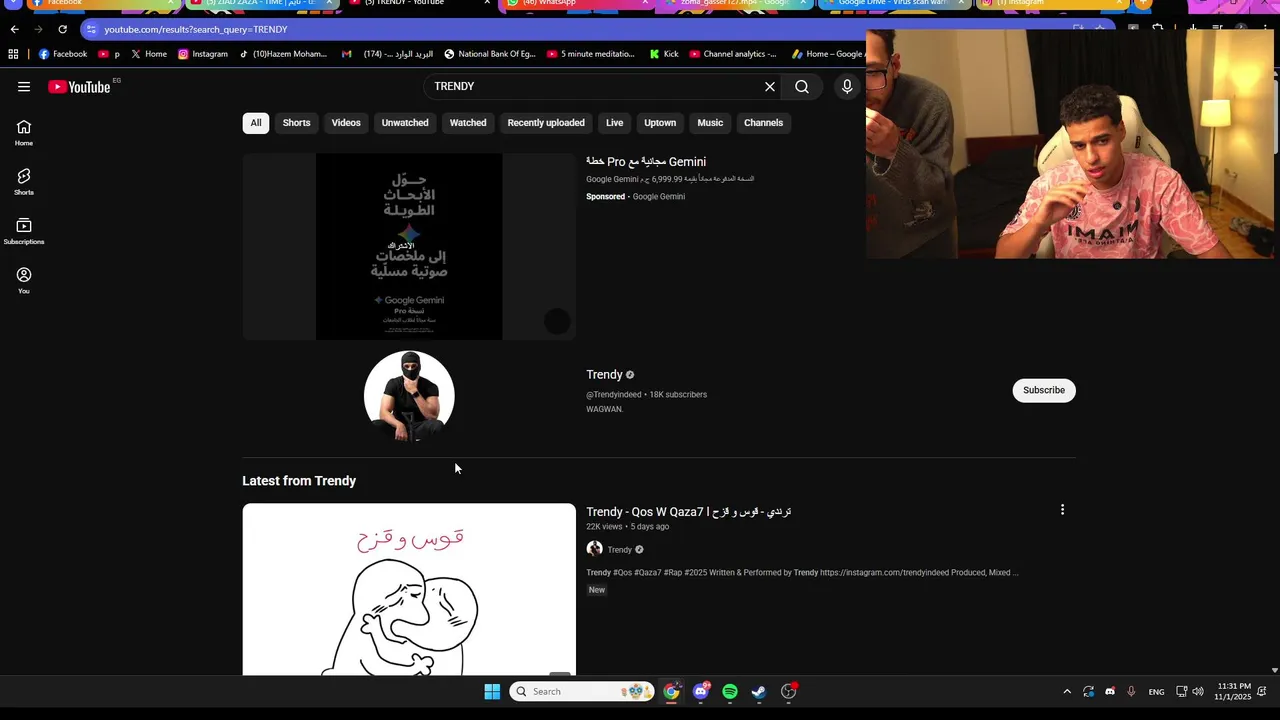The image size is (1280, 720).
Task: Click small Trendy avatar under the video title
Action: click(x=594, y=549)
